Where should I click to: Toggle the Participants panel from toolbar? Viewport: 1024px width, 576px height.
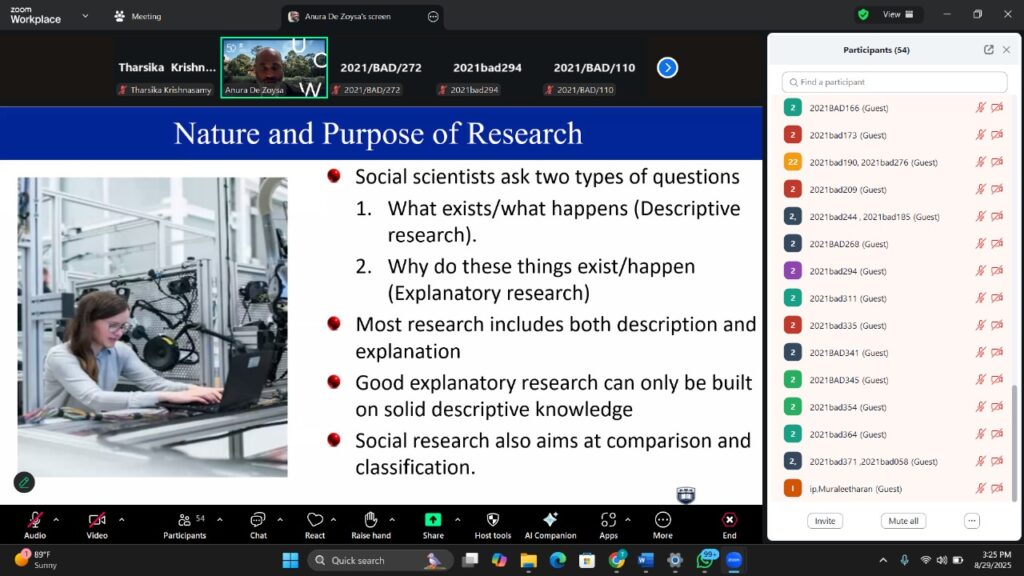click(x=184, y=520)
